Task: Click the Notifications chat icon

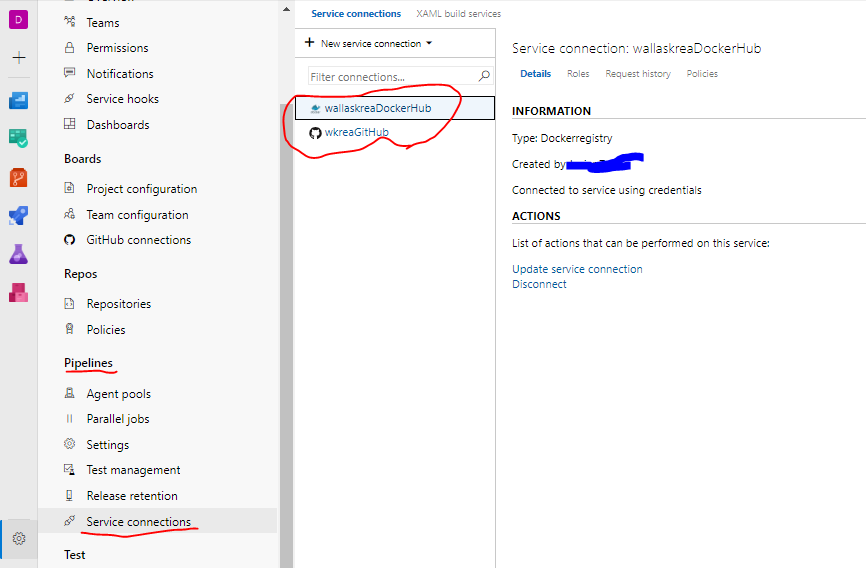Action: [x=70, y=72]
